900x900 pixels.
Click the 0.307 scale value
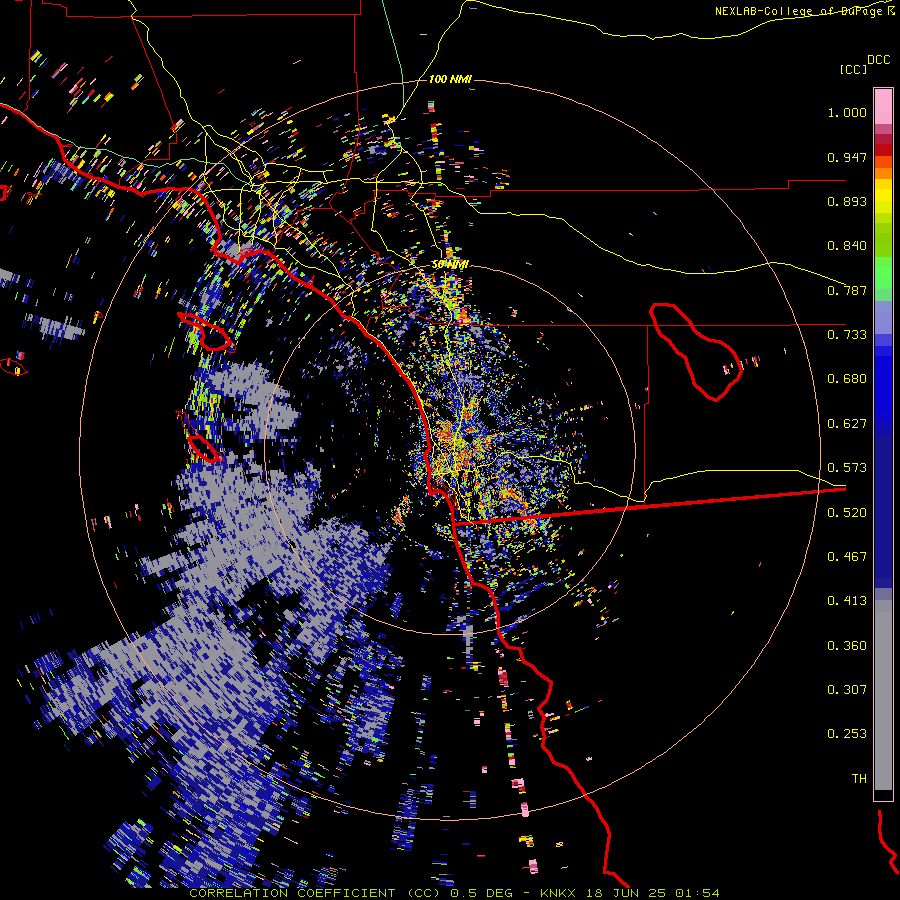coord(847,690)
